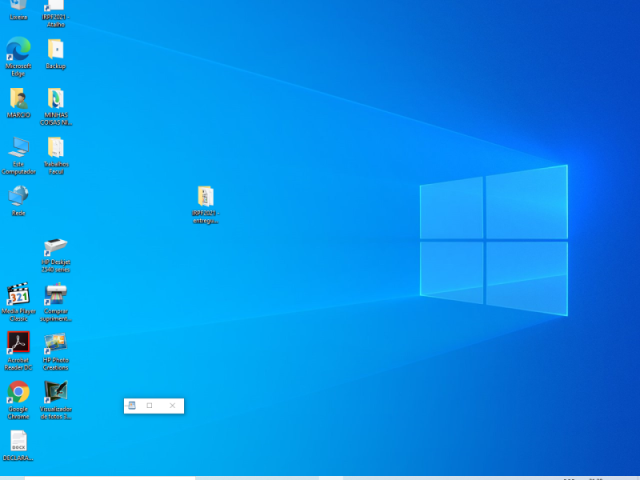Maximize the small collapsed window
The height and width of the screenshot is (480, 640).
click(x=149, y=405)
